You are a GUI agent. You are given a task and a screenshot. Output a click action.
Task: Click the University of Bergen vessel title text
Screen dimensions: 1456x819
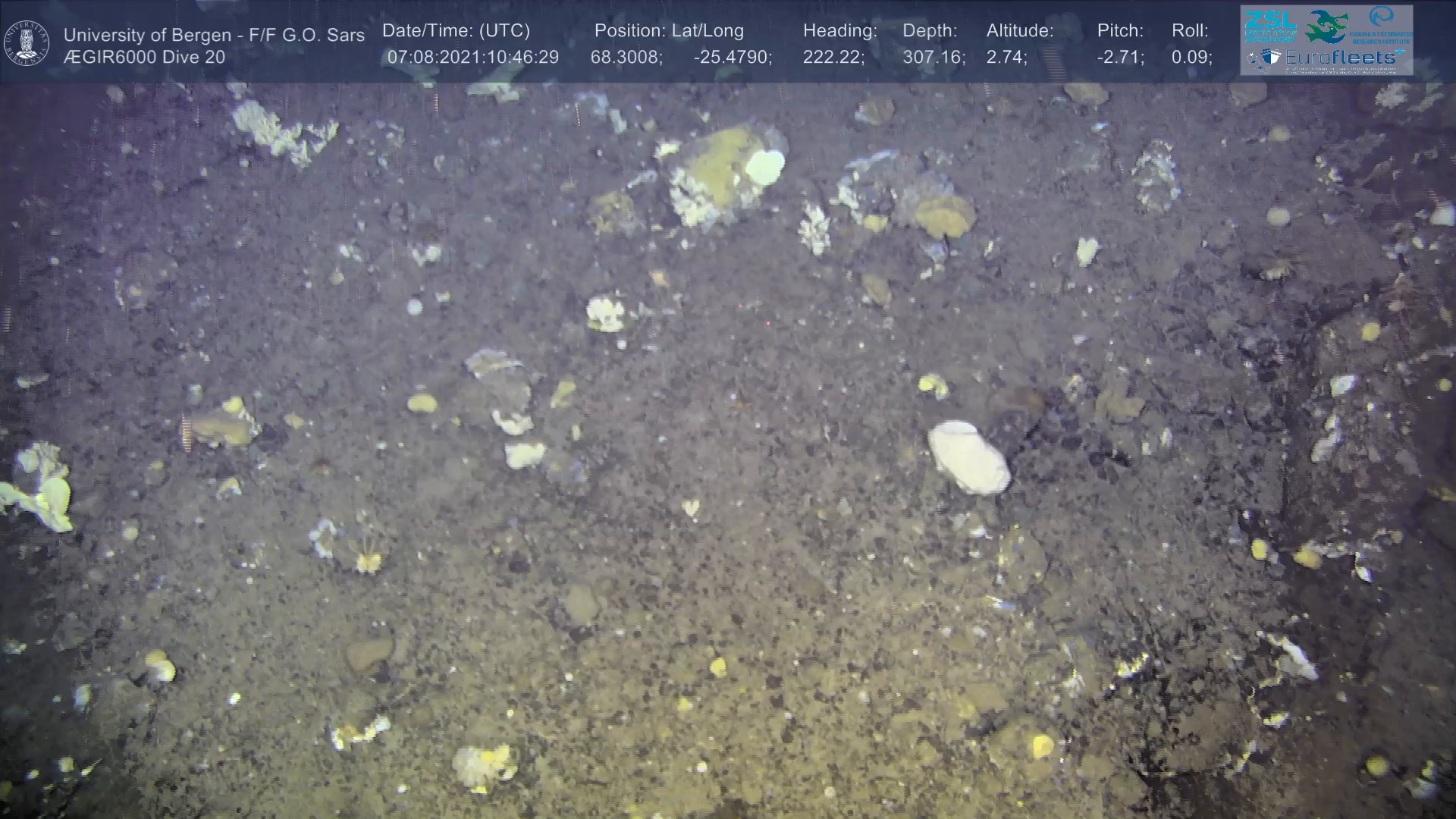(214, 35)
